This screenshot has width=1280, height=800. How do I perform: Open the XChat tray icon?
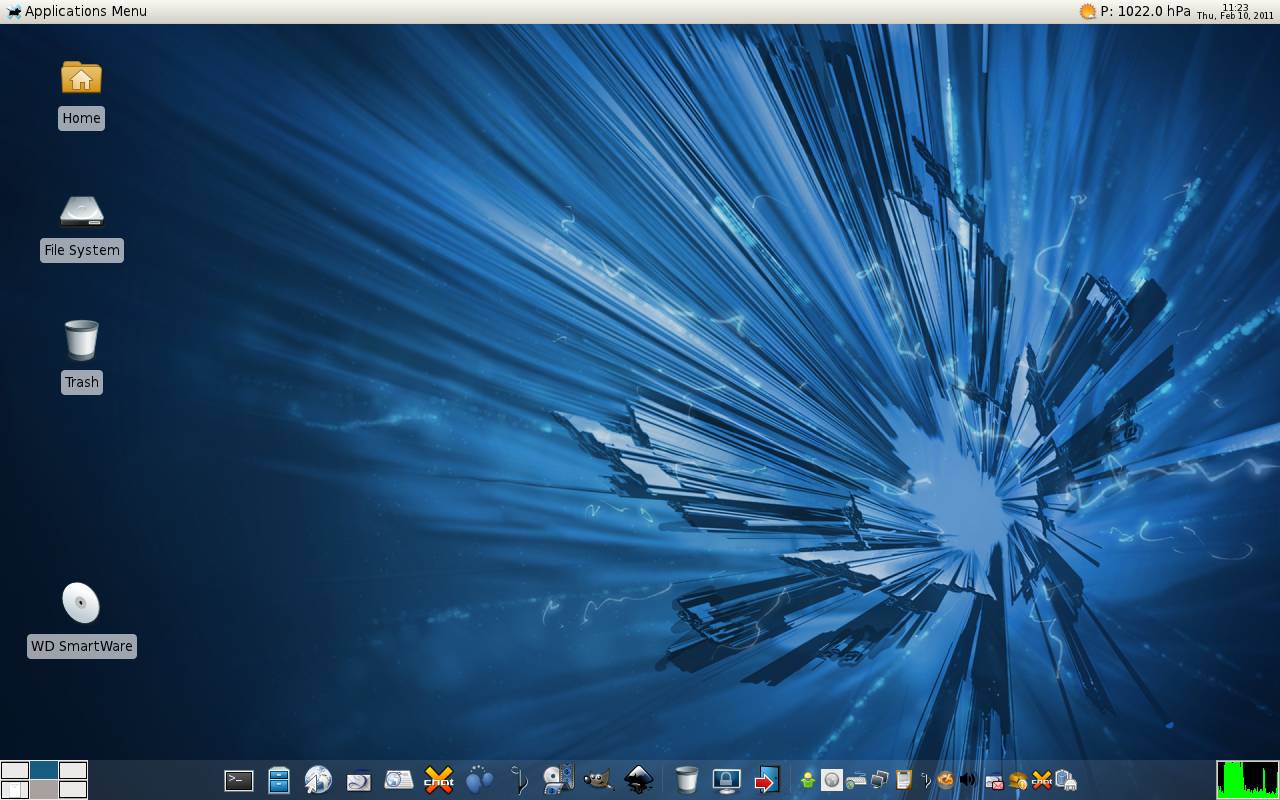[1042, 780]
